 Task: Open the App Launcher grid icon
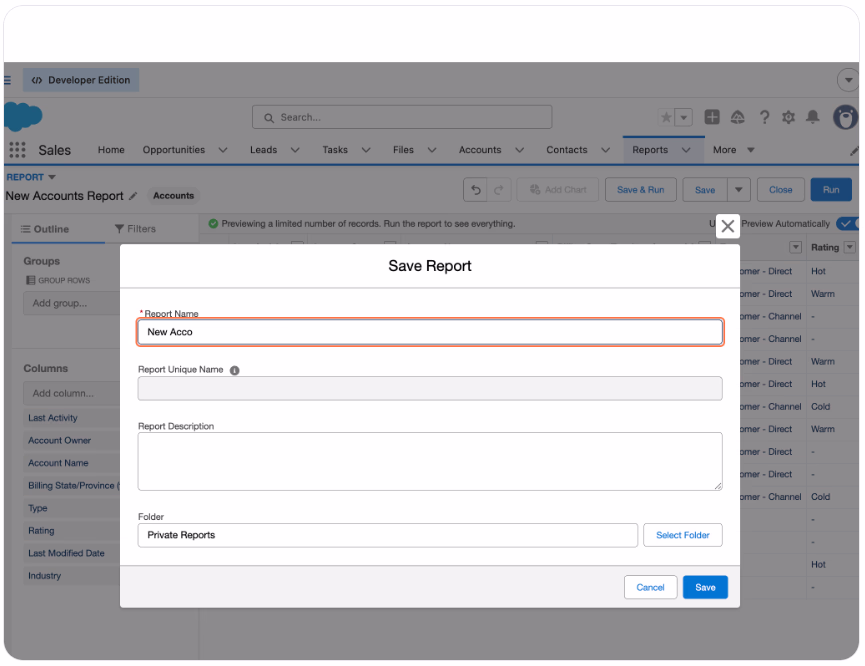pyautogui.click(x=17, y=150)
